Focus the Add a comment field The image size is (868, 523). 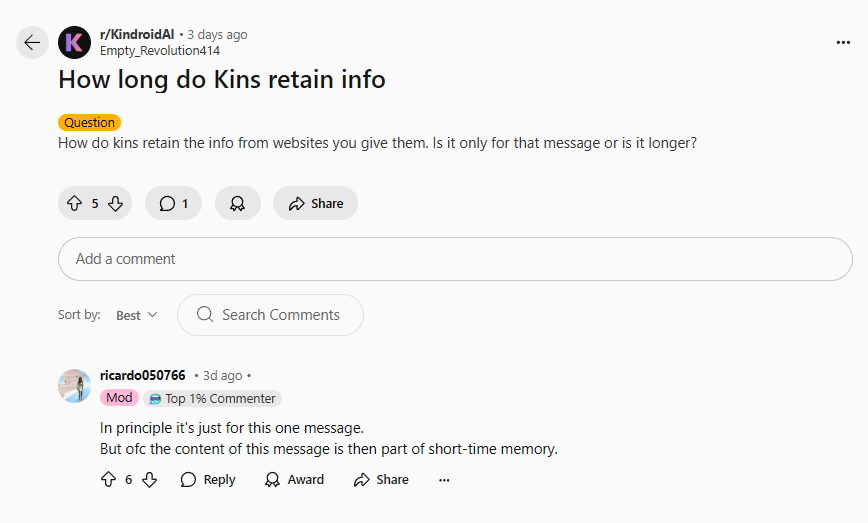point(455,259)
